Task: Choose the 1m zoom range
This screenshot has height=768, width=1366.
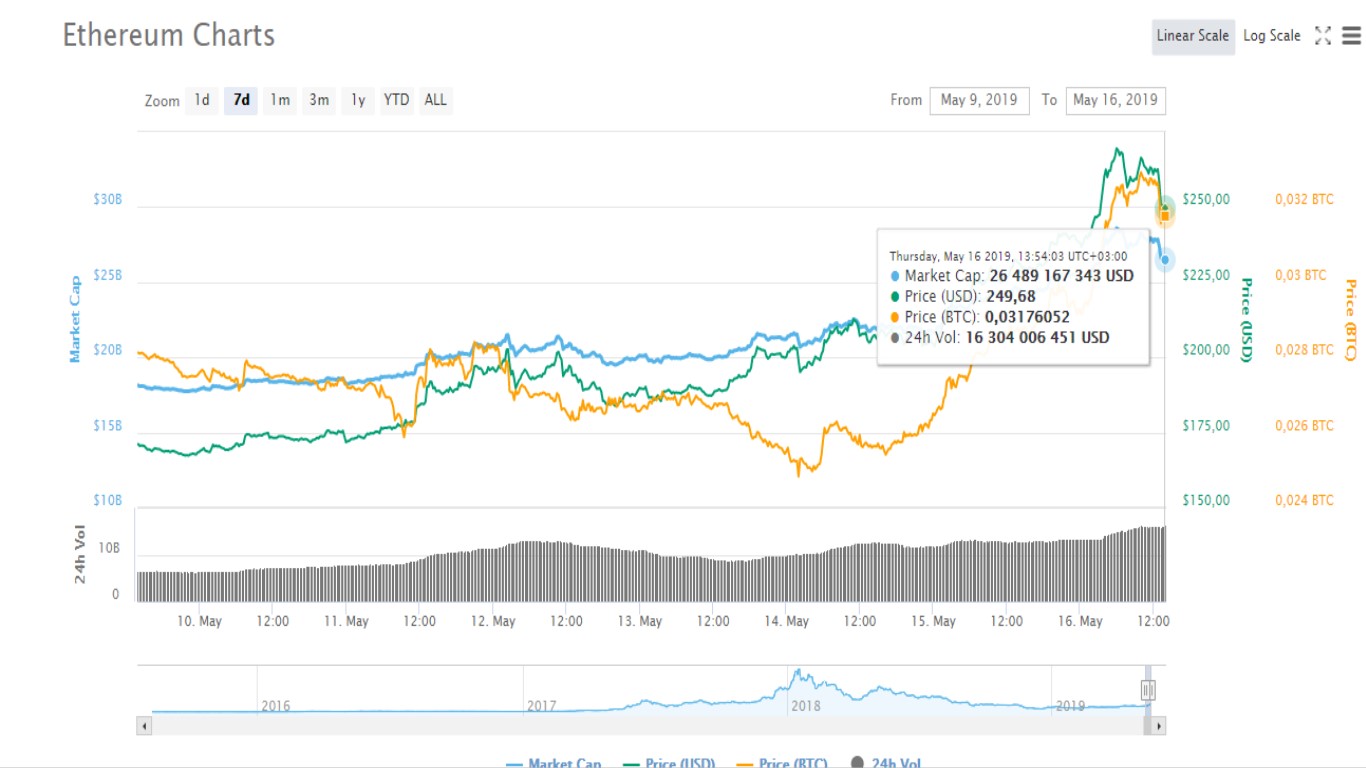Action: [280, 100]
